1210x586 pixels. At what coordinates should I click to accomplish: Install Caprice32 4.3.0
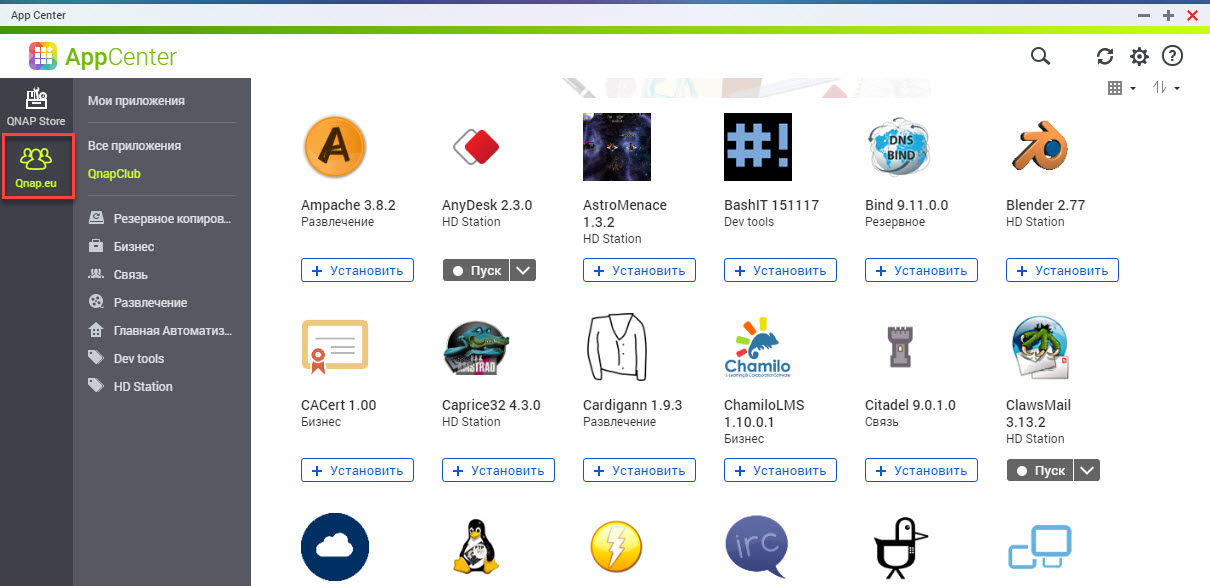click(498, 470)
